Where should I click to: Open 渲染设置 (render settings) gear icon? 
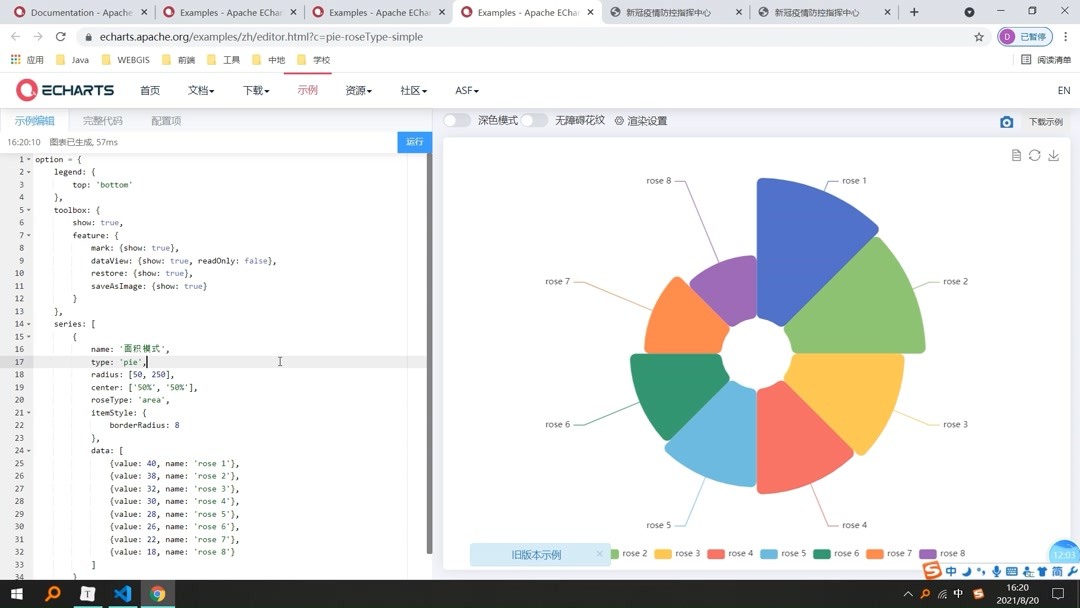pyautogui.click(x=618, y=121)
